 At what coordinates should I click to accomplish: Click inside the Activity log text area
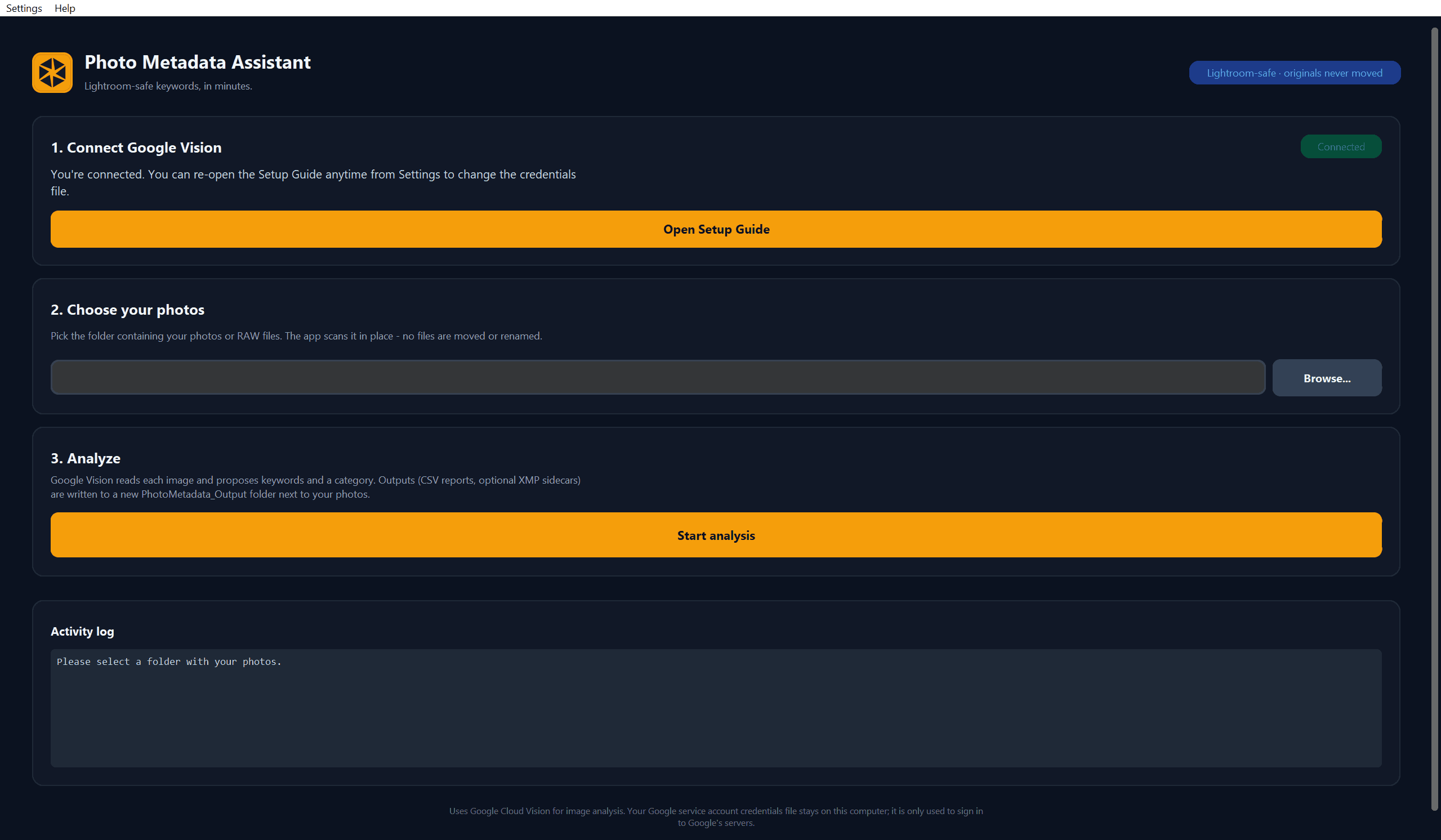[716, 708]
